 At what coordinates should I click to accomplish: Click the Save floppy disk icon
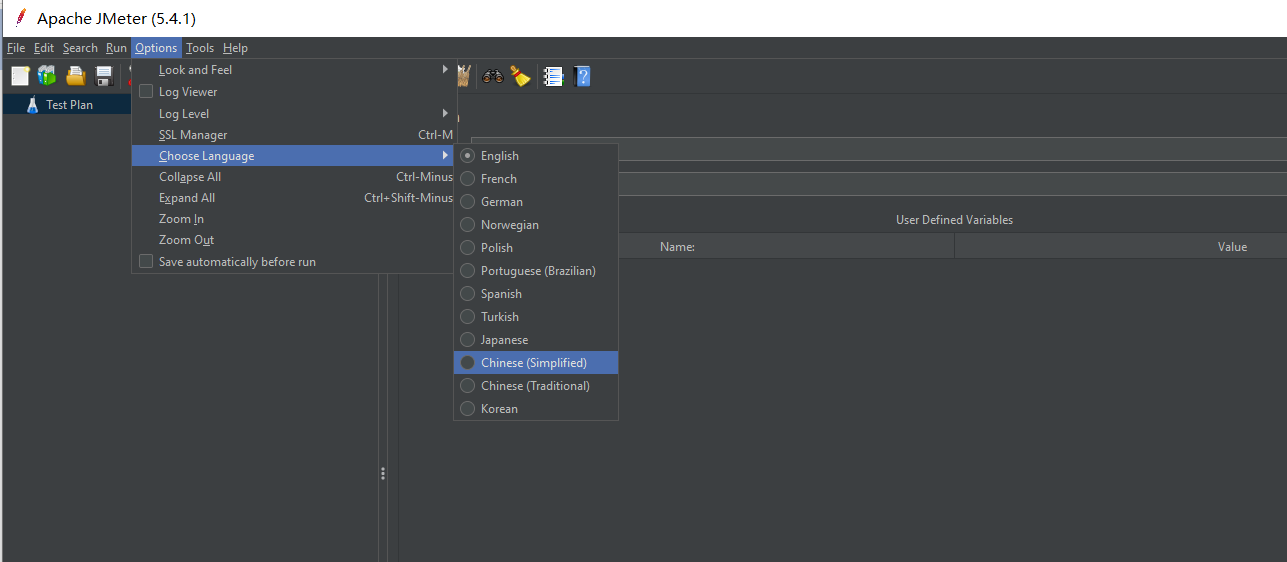[104, 76]
